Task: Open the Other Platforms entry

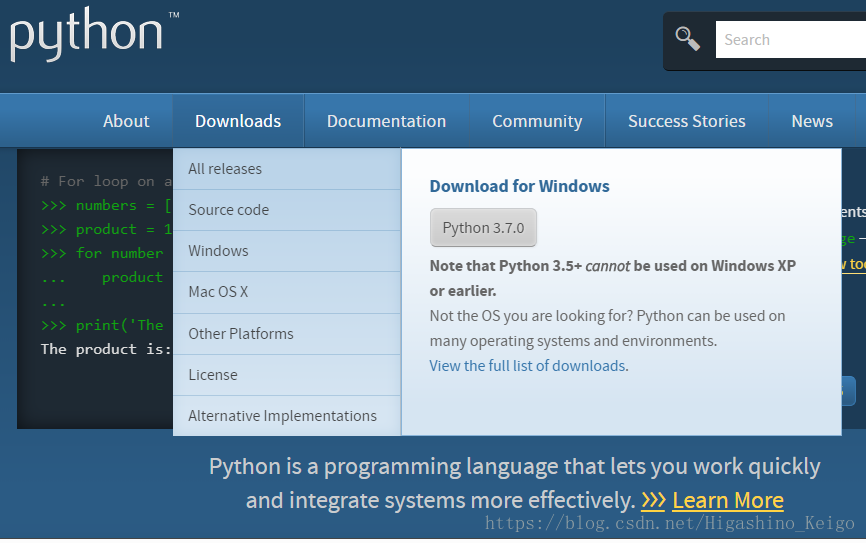Action: point(287,334)
